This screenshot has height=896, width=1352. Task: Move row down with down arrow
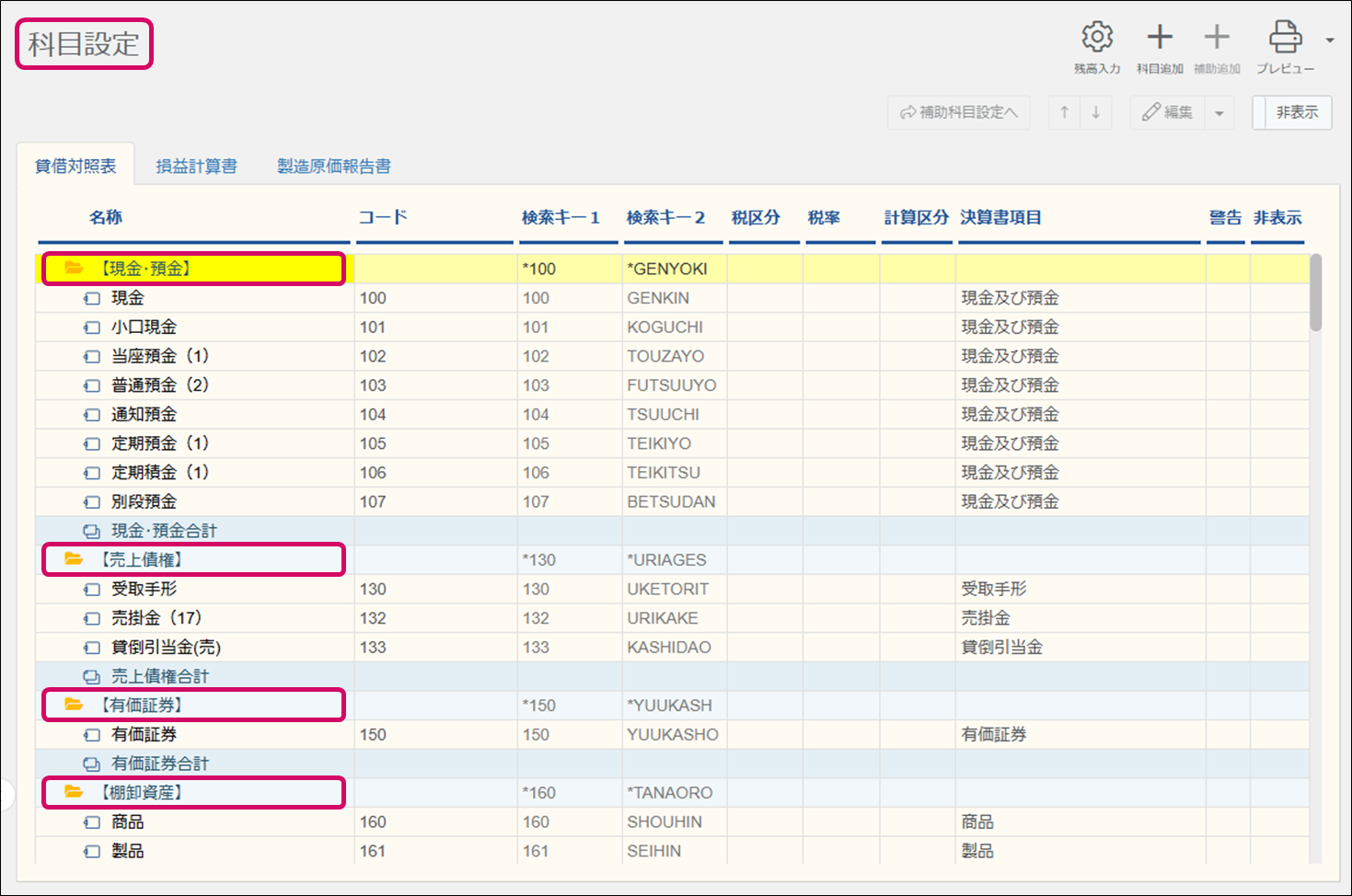[1095, 112]
